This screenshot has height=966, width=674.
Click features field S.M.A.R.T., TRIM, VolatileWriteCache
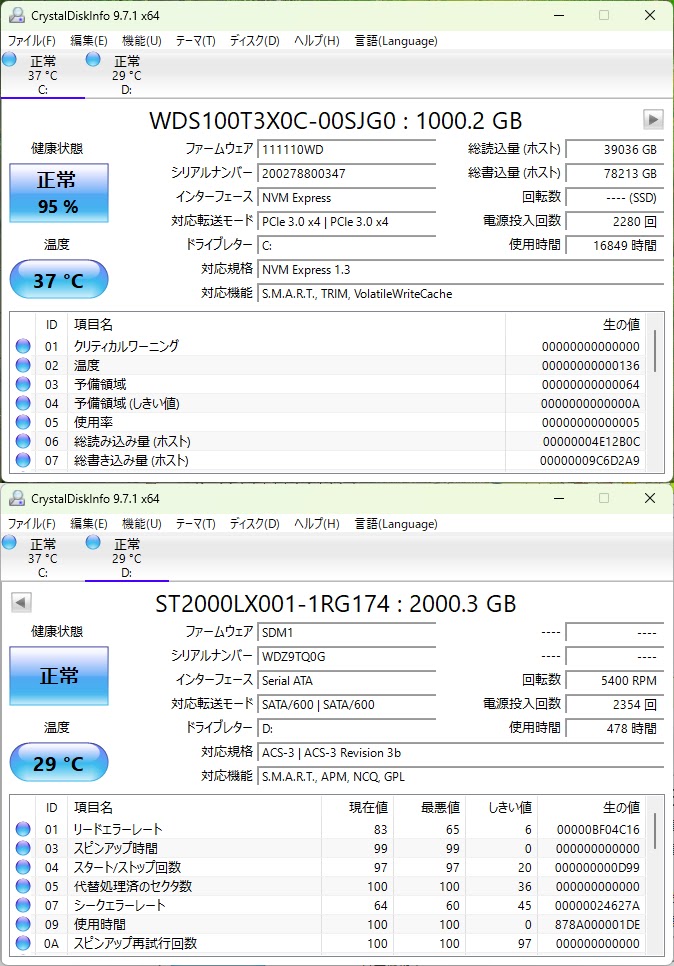tap(460, 294)
